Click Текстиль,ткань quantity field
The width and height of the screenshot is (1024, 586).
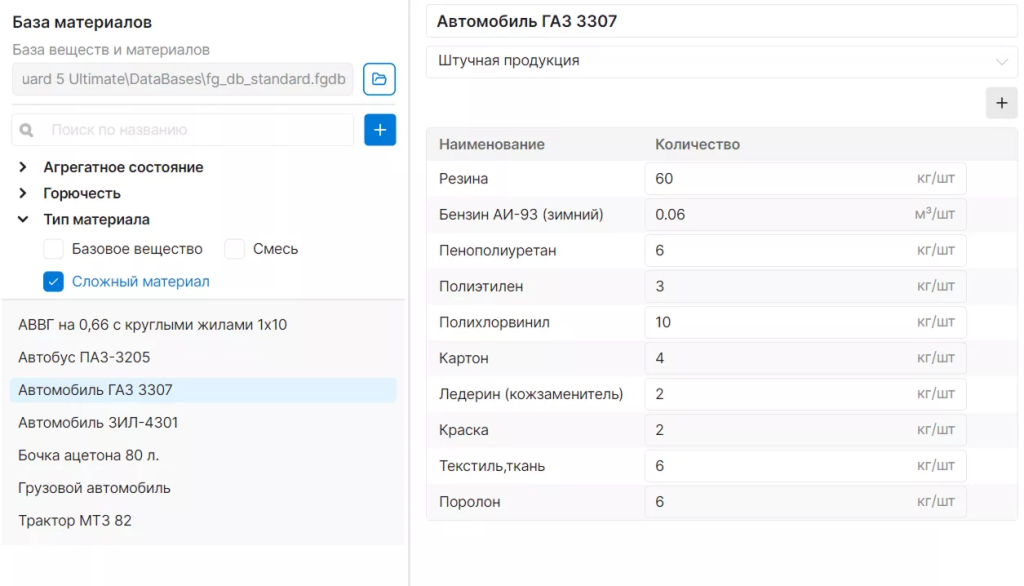(x=805, y=466)
